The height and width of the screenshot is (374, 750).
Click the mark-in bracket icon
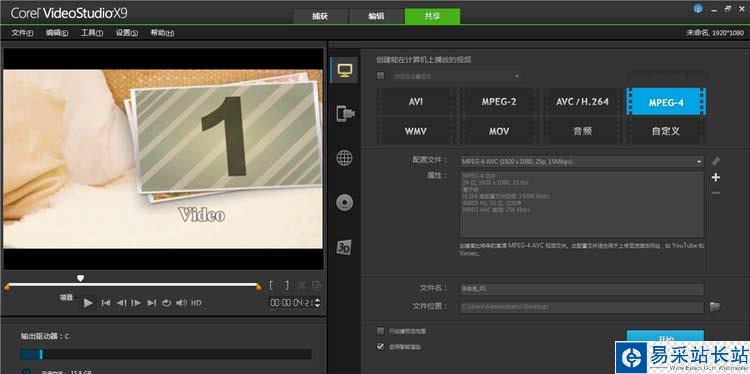271,286
